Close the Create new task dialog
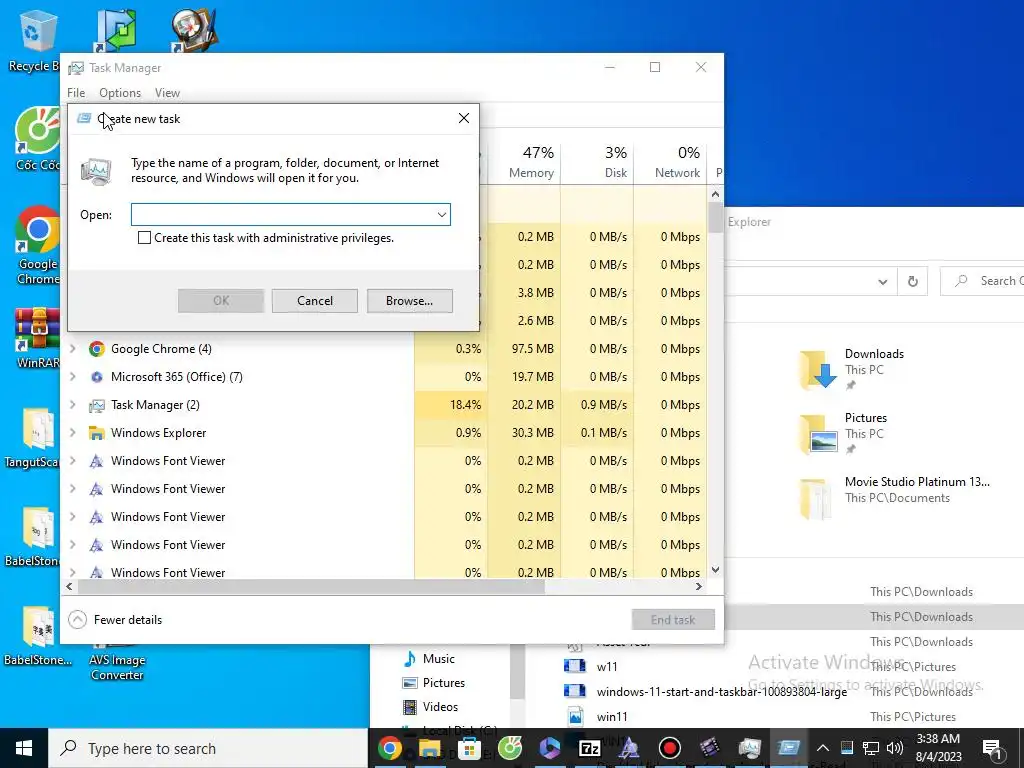The width and height of the screenshot is (1024, 768). [464, 118]
